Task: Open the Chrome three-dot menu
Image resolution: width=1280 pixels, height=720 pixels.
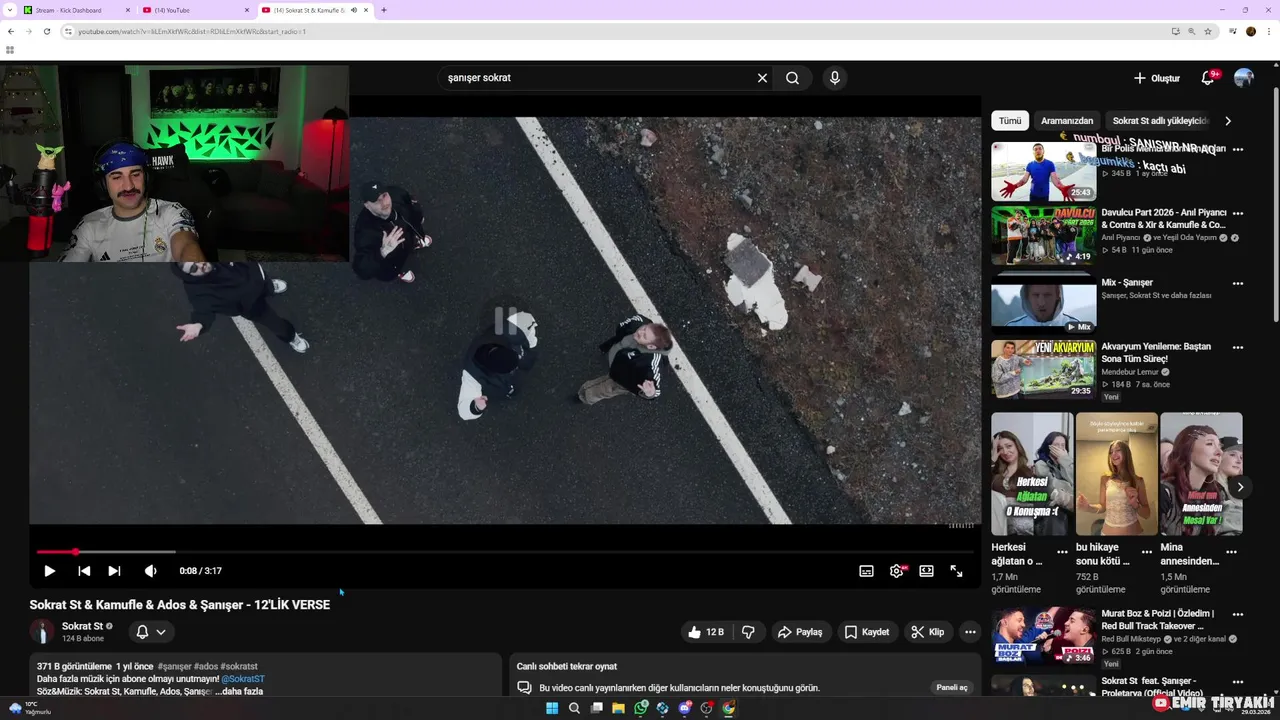Action: click(1268, 31)
